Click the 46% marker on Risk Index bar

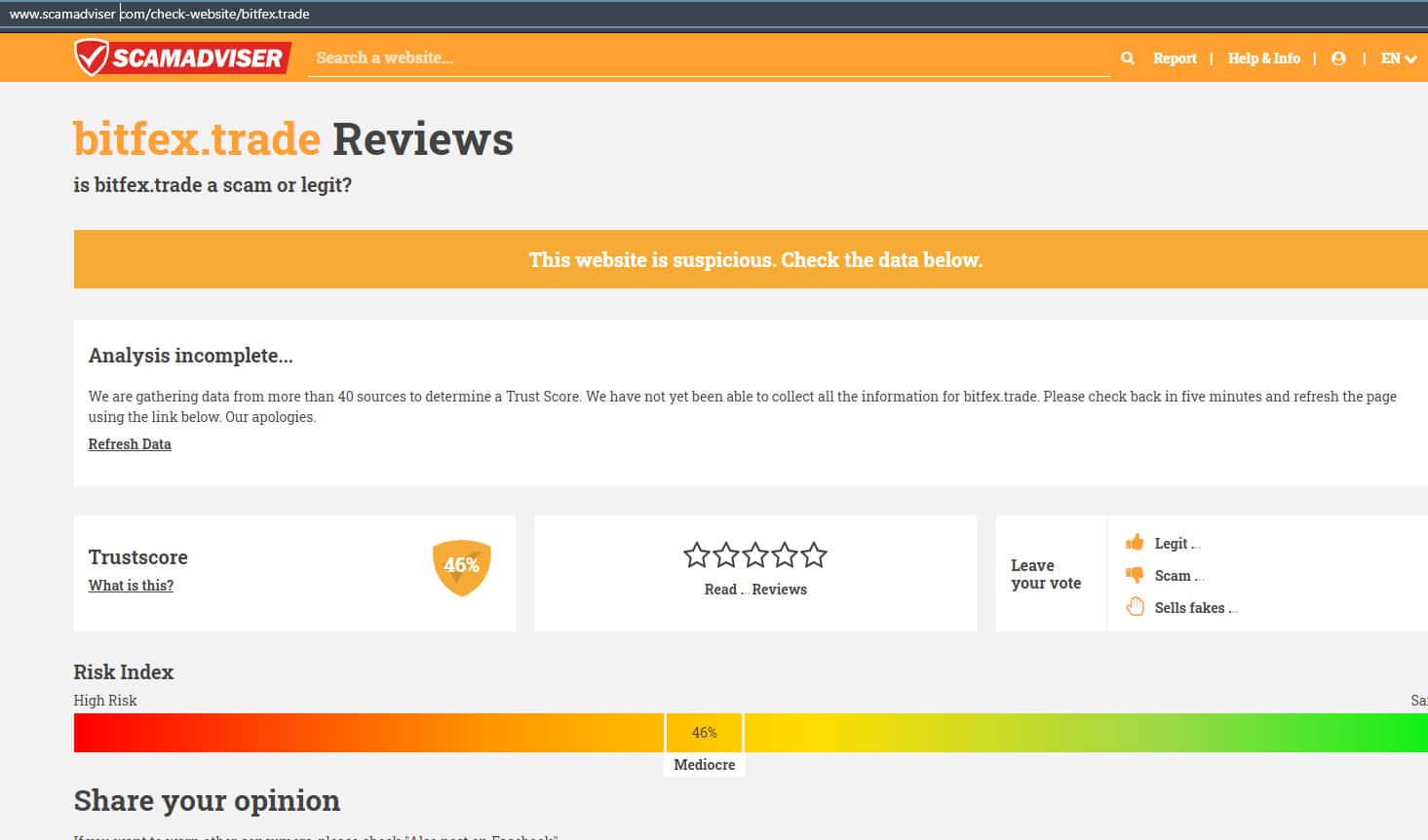pyautogui.click(x=705, y=733)
